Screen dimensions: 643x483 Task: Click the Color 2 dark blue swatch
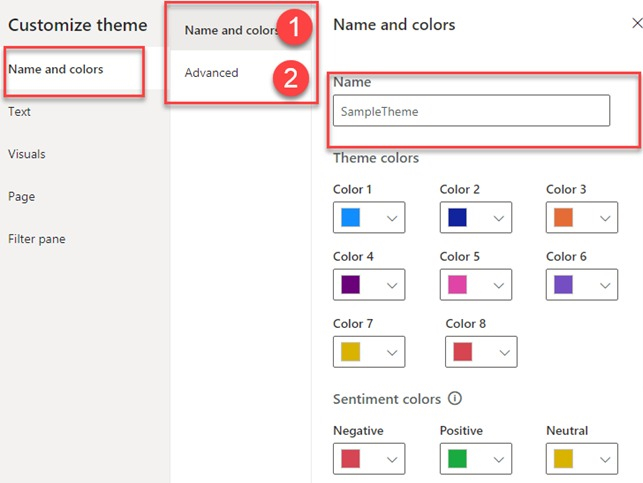pyautogui.click(x=457, y=217)
